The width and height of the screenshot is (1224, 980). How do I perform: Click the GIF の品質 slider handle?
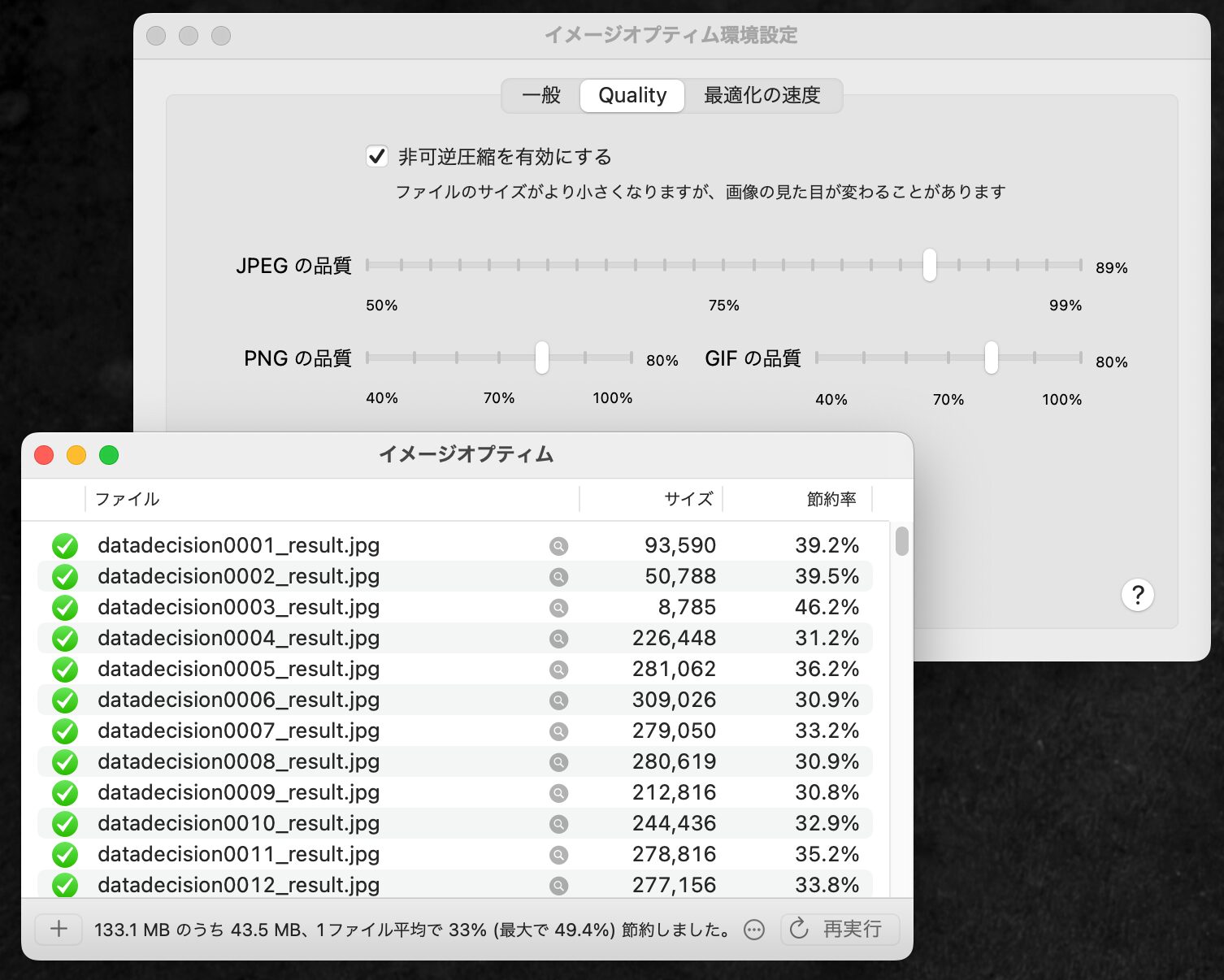coord(991,358)
